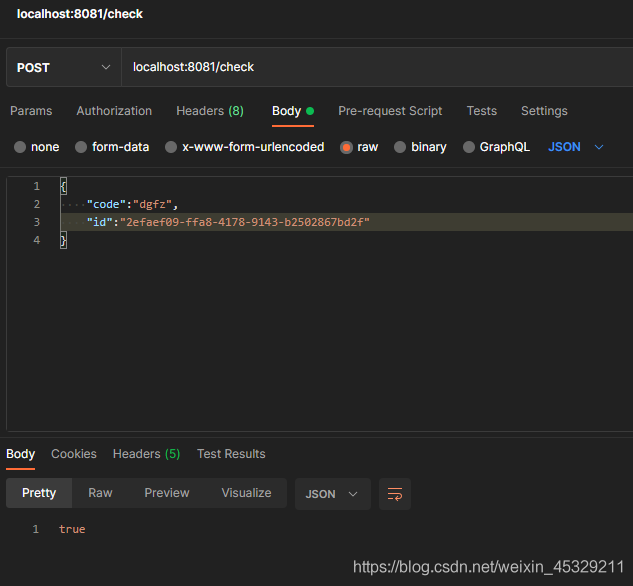Switch response view to Raw
This screenshot has width=633, height=586.
click(100, 493)
